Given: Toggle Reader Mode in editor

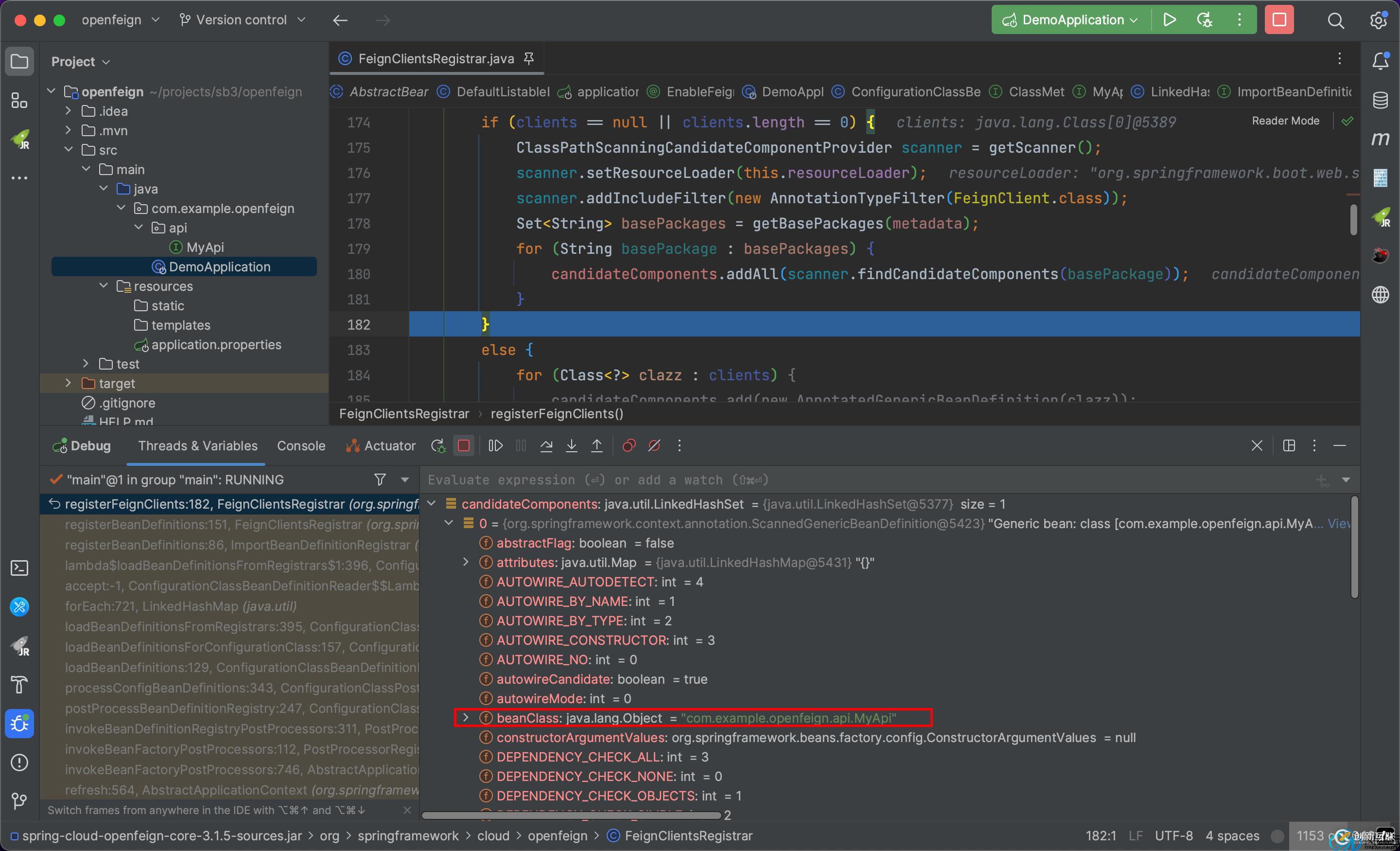Looking at the screenshot, I should (x=1285, y=121).
